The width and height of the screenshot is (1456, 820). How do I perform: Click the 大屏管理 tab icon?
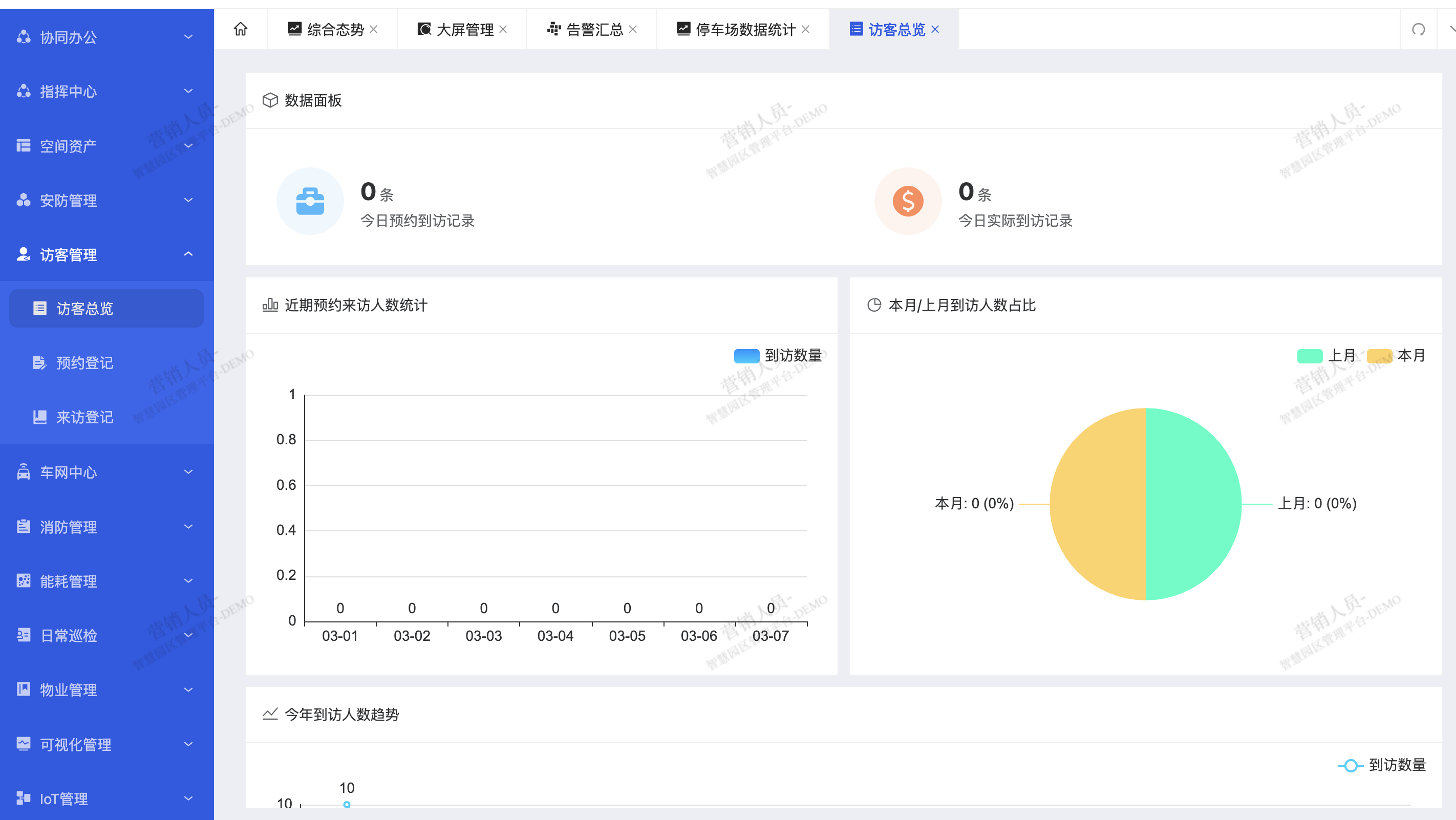pyautogui.click(x=424, y=29)
